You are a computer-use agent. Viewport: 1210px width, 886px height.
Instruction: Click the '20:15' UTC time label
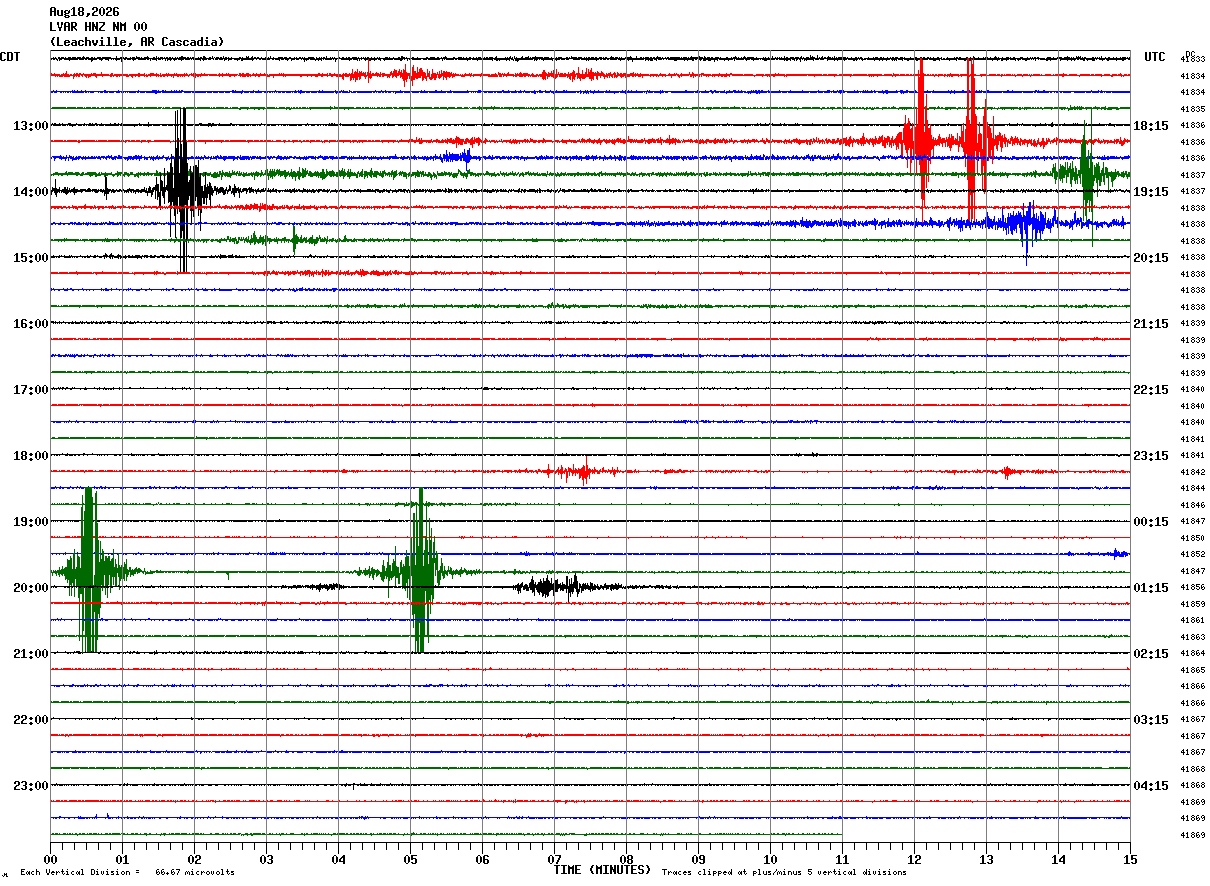pos(1151,258)
